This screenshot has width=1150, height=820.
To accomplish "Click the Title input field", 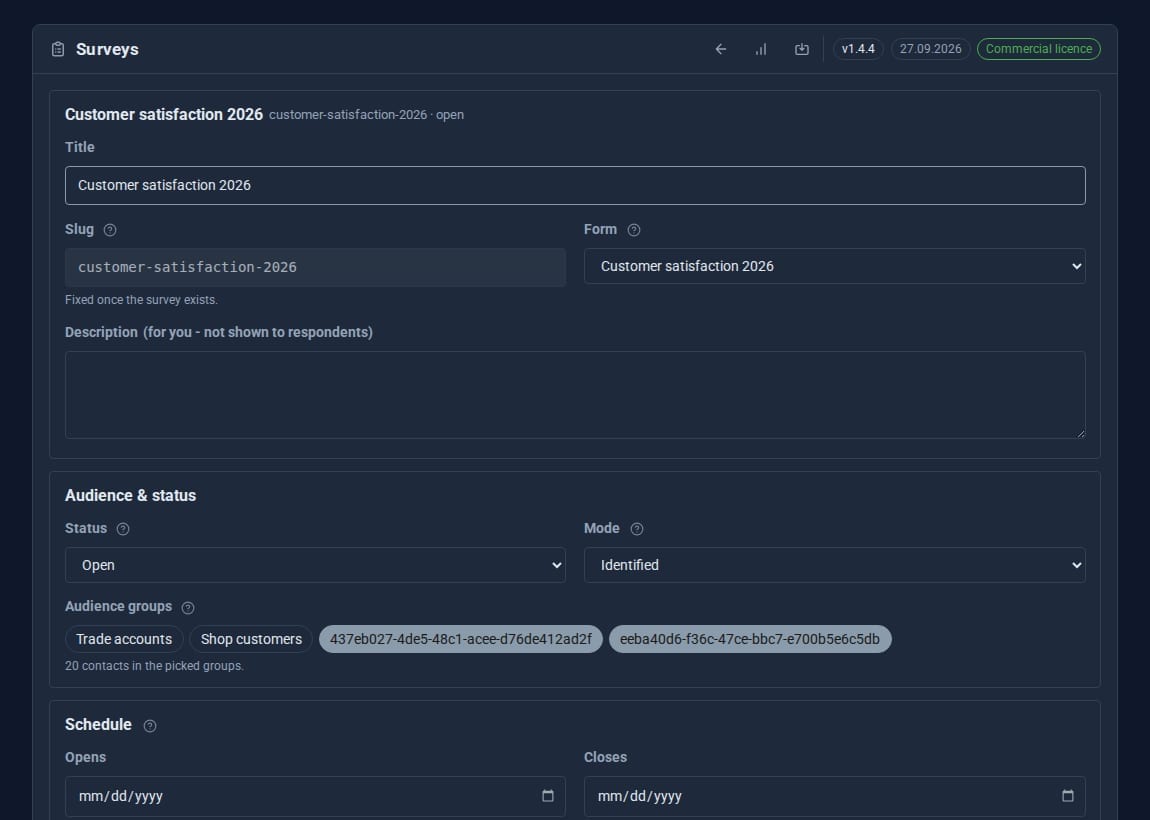I will [x=575, y=186].
